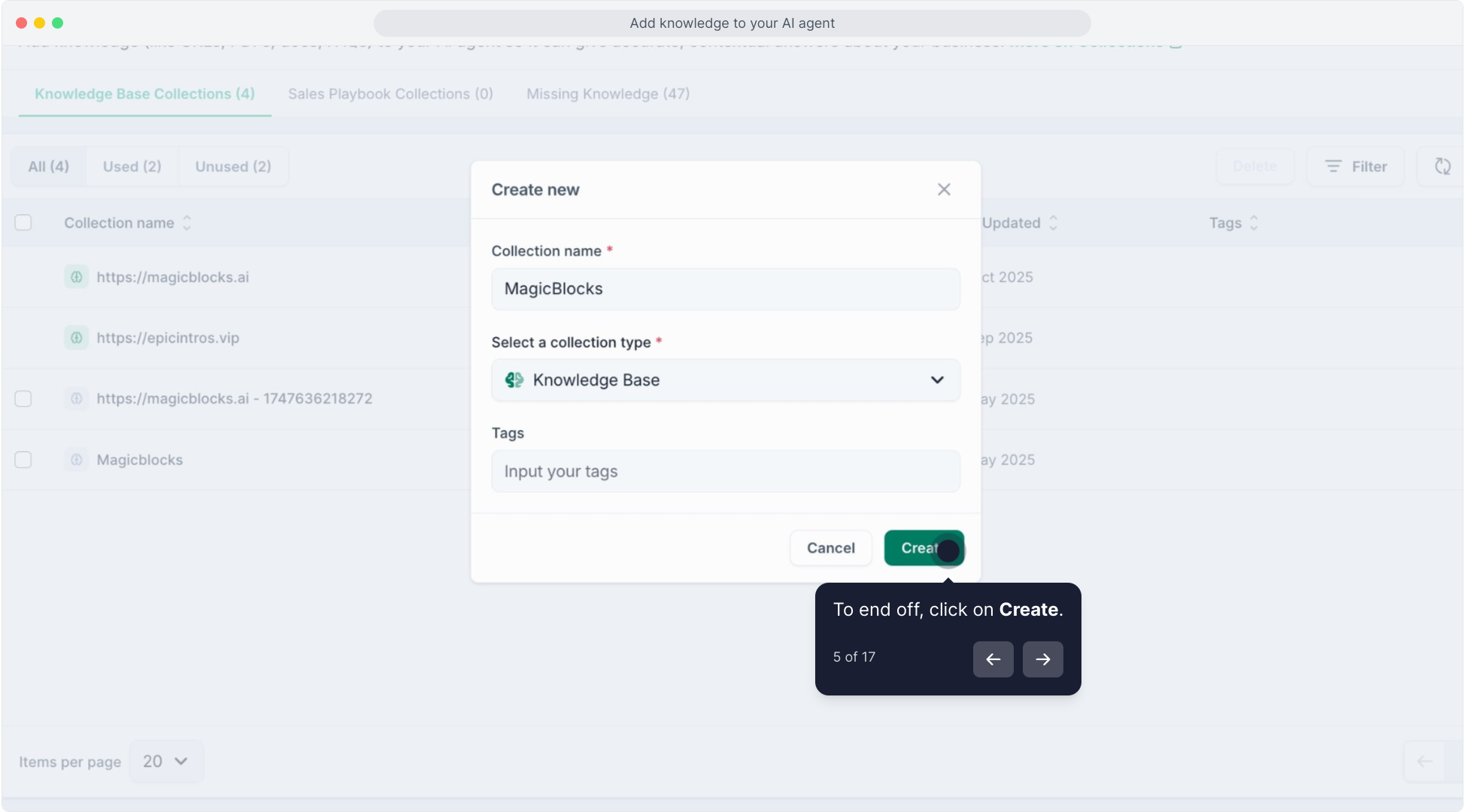Click the Tags column sort arrows
The height and width of the screenshot is (812, 1465).
tap(1254, 223)
